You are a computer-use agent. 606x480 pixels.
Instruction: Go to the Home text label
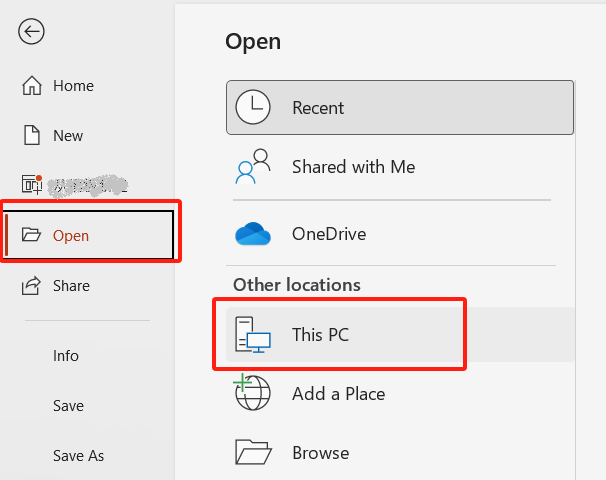(73, 86)
